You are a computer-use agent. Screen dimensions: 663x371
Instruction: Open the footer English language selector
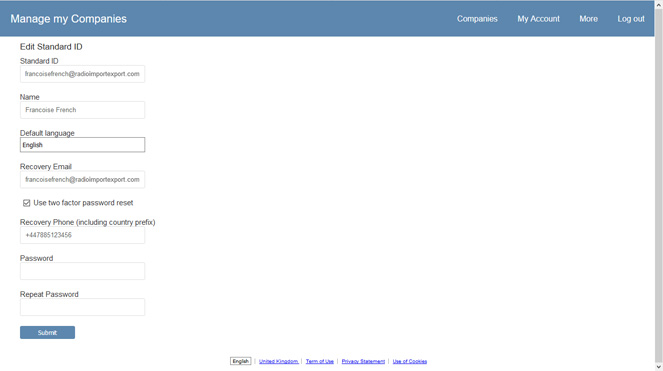[x=241, y=361]
